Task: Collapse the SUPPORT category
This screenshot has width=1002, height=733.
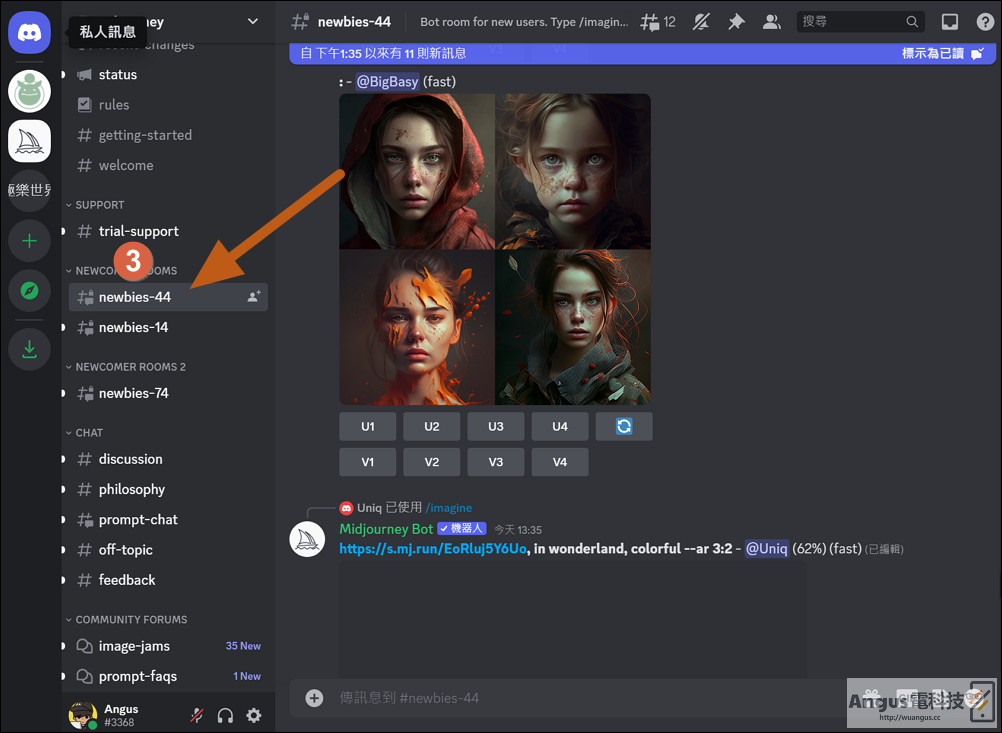Action: (95, 205)
